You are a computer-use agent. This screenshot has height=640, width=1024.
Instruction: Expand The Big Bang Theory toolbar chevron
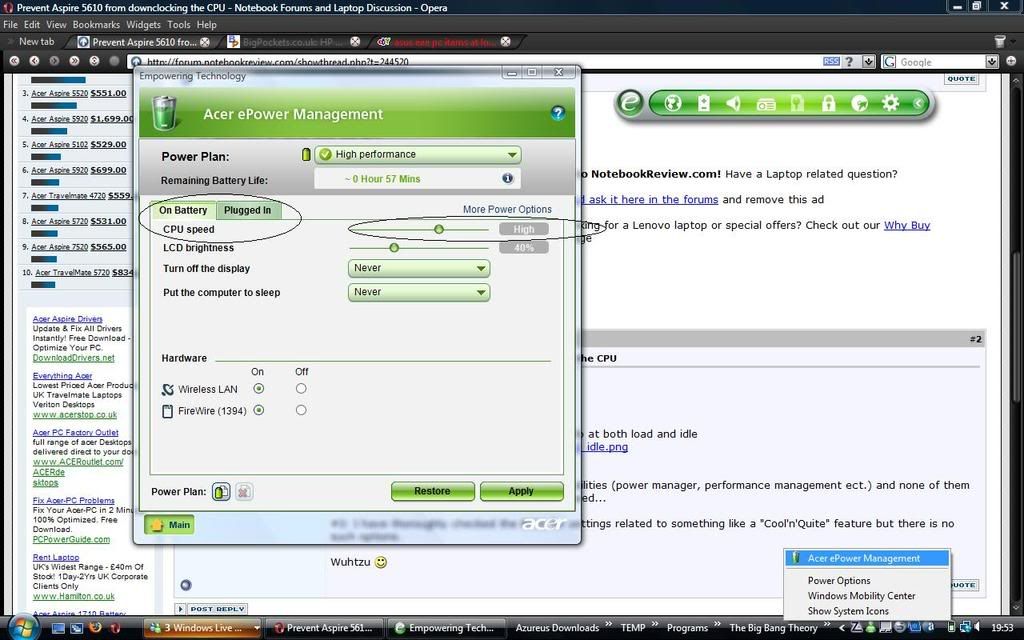pyautogui.click(x=827, y=624)
